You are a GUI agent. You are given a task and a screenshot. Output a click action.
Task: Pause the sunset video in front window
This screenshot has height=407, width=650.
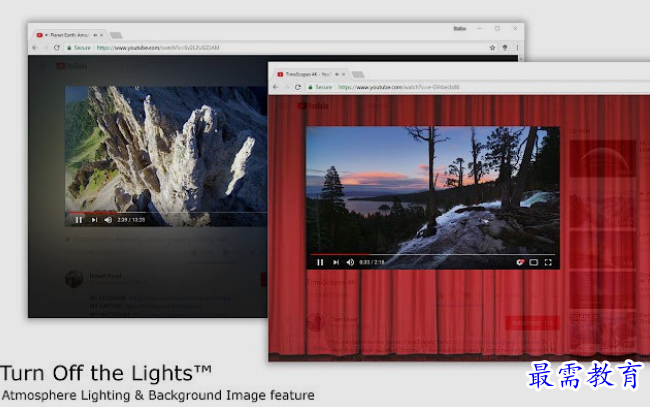320,262
